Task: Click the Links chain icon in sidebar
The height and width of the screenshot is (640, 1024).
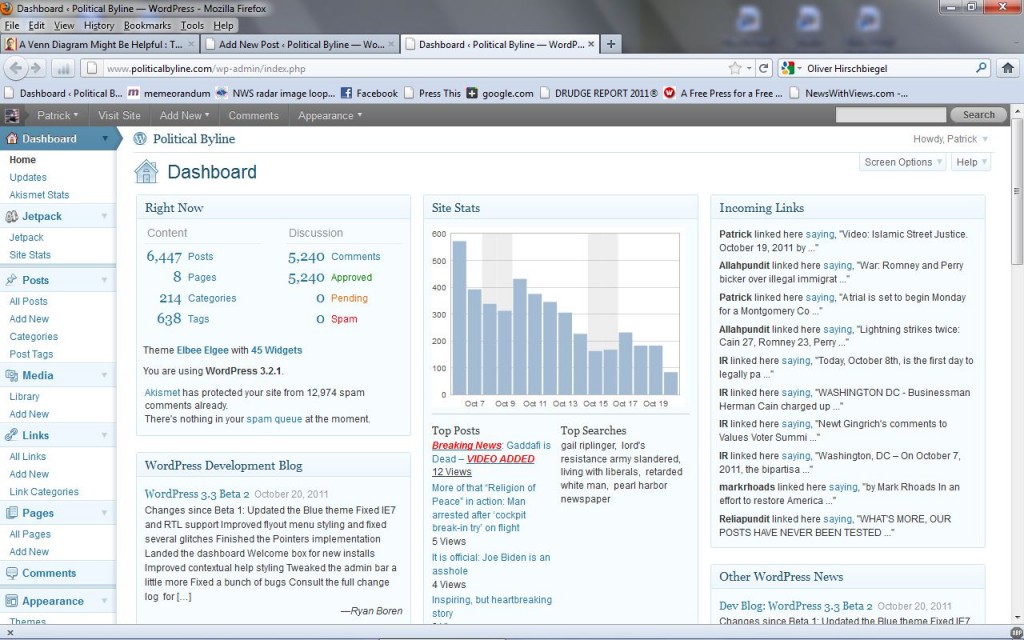Action: click(x=12, y=436)
